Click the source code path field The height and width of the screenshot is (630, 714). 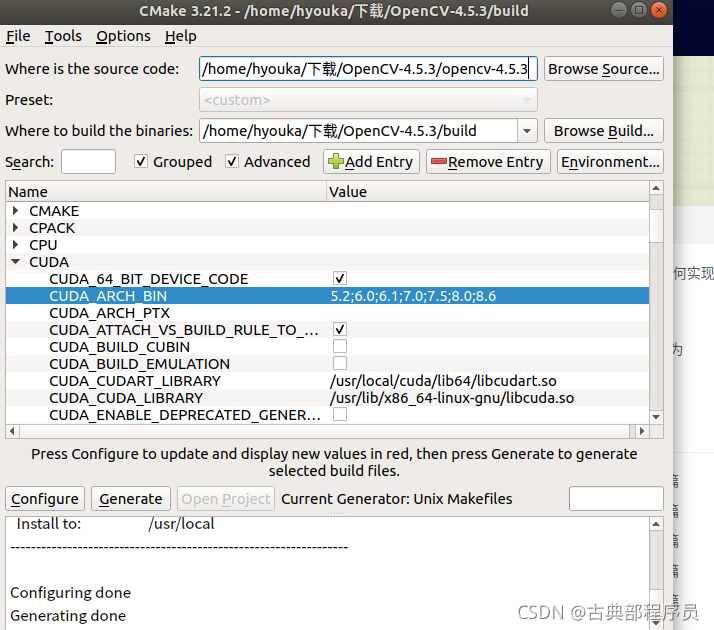click(368, 69)
